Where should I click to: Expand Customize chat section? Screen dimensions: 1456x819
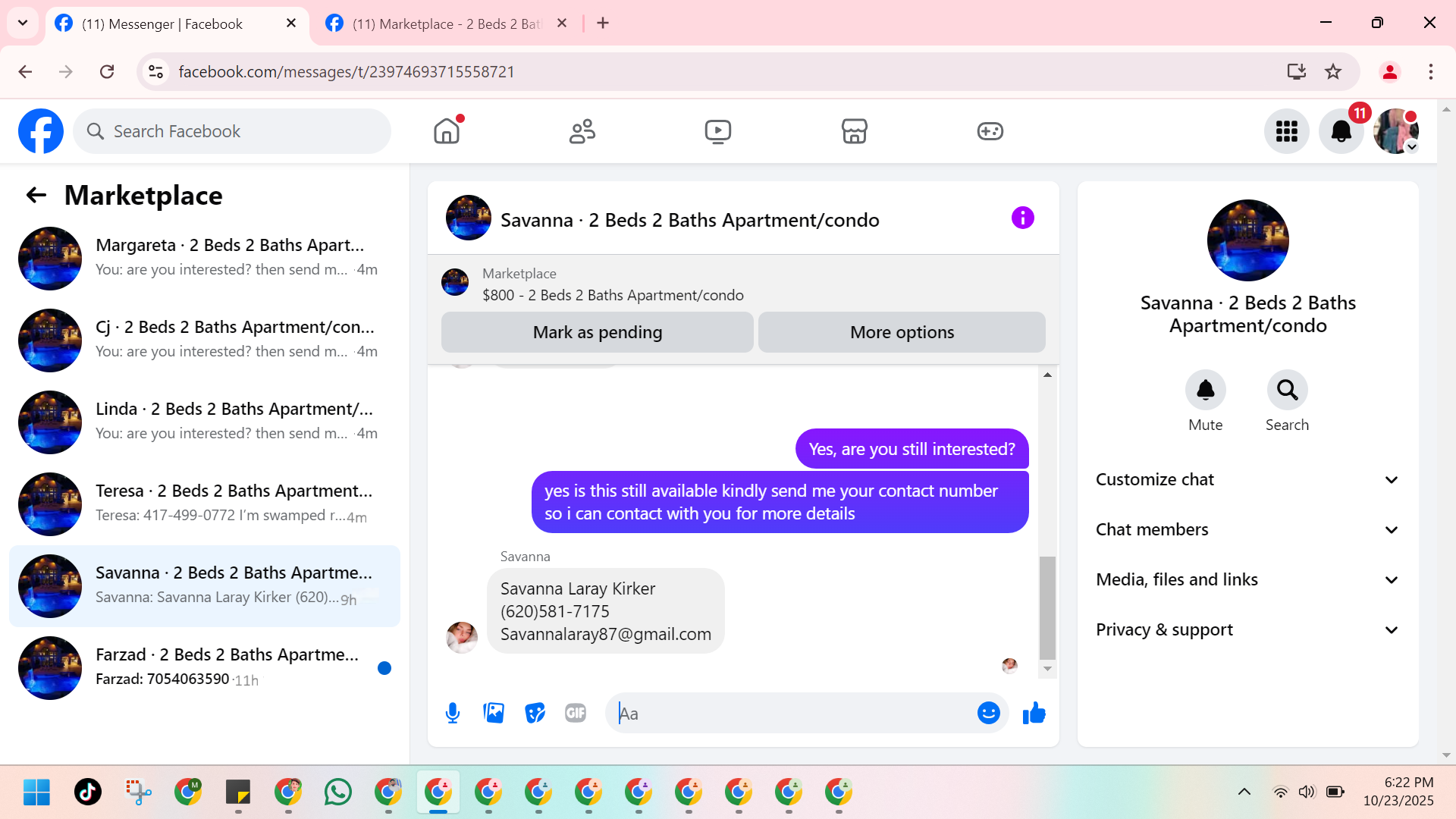pos(1247,479)
